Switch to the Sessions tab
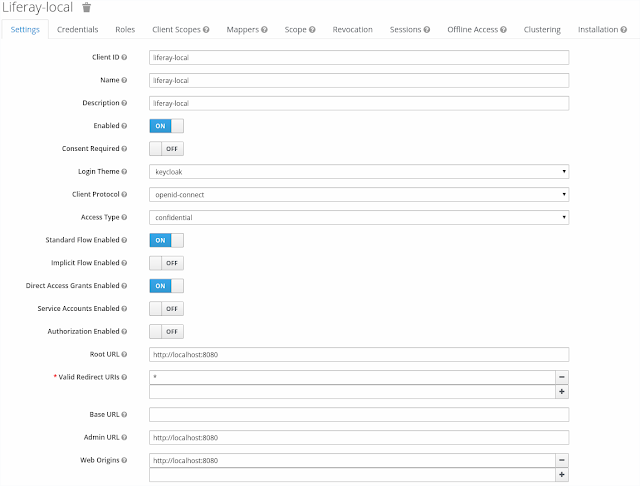This screenshot has width=640, height=486. pyautogui.click(x=409, y=29)
